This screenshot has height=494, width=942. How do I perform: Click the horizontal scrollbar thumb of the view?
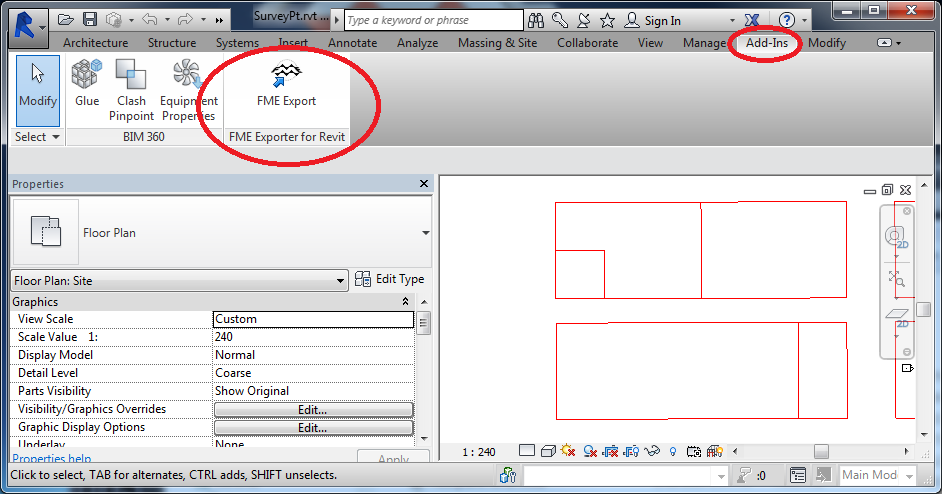[x=821, y=451]
